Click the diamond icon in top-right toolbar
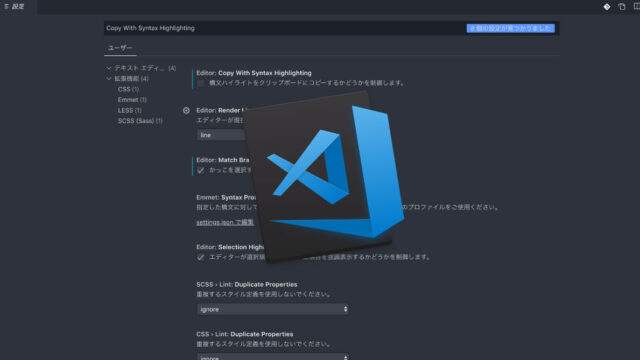Screen dimensions: 640x360 (607, 7)
